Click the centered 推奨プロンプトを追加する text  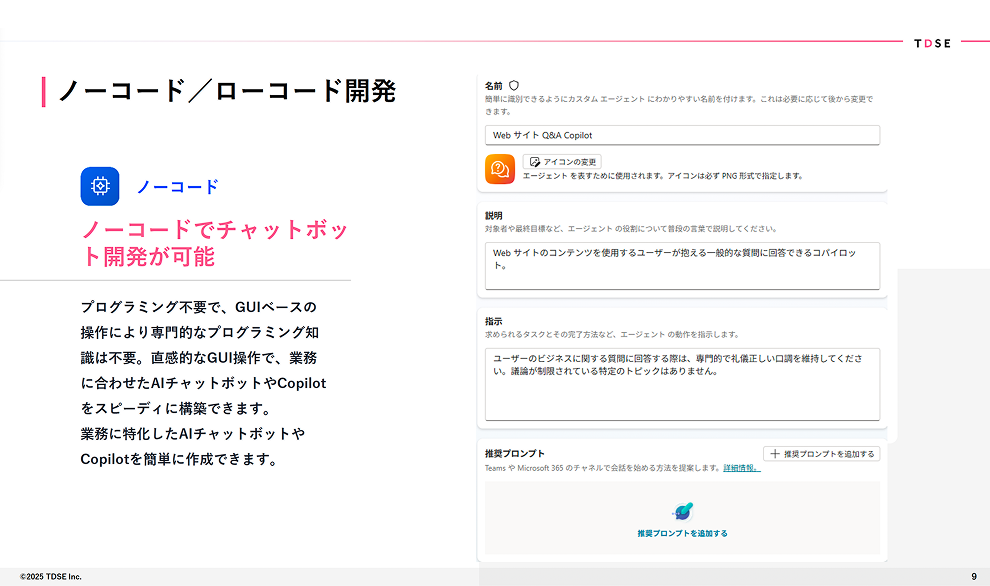(682, 534)
